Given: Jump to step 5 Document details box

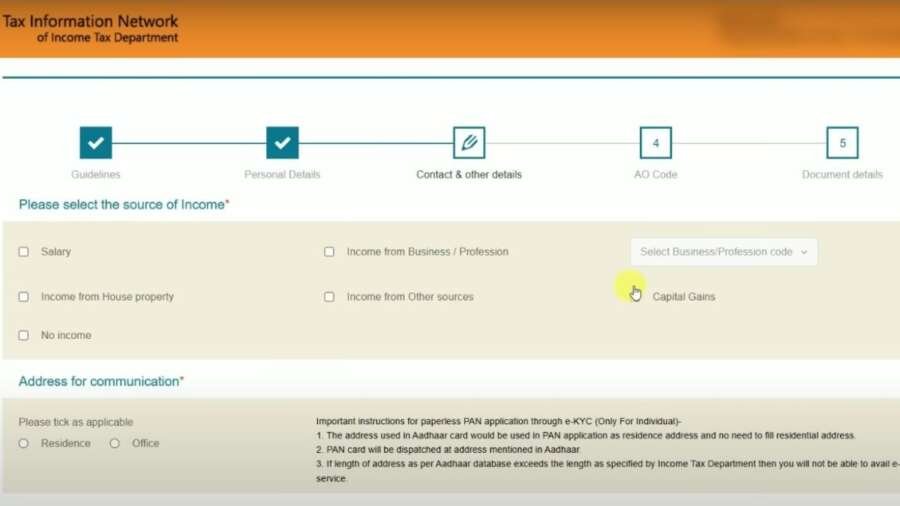Looking at the screenshot, I should pyautogui.click(x=842, y=143).
